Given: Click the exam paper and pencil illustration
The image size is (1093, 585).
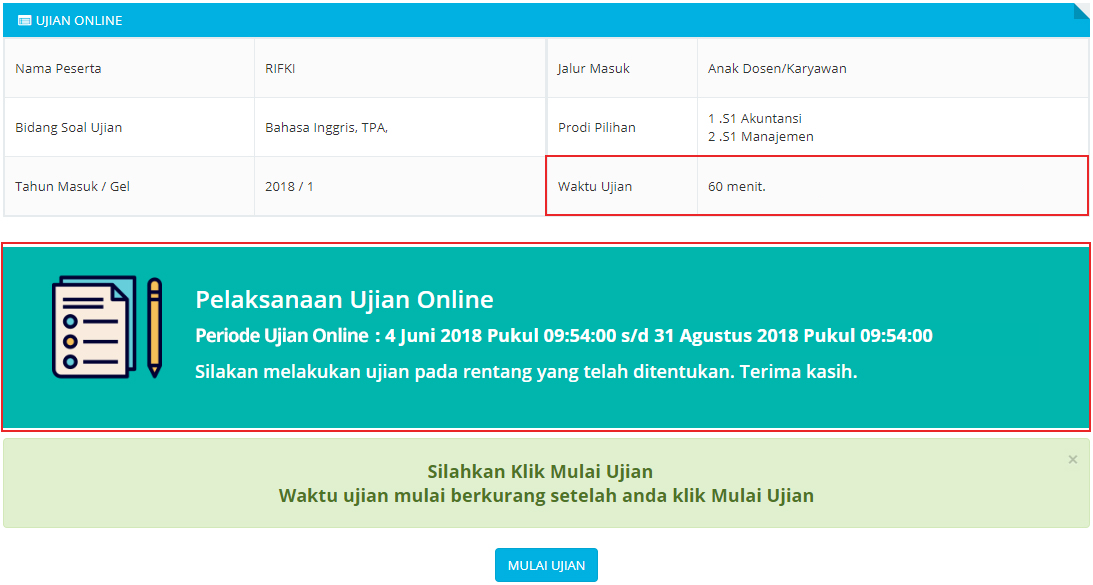Looking at the screenshot, I should (x=106, y=328).
